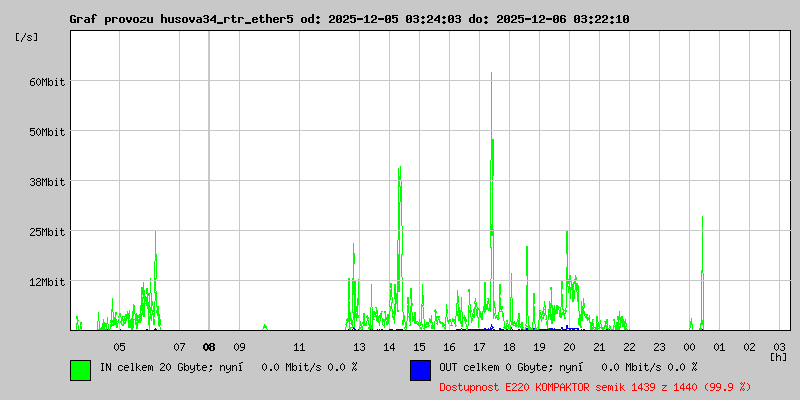Select the 14 hour label on x-axis

pyautogui.click(x=389, y=346)
